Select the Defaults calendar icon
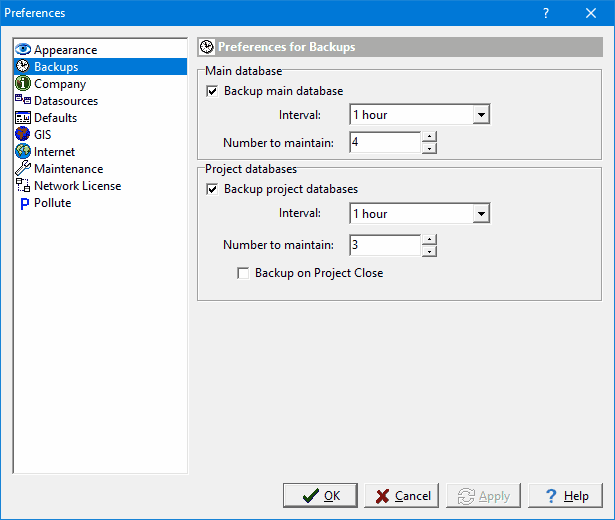615x520 pixels. click(x=23, y=117)
